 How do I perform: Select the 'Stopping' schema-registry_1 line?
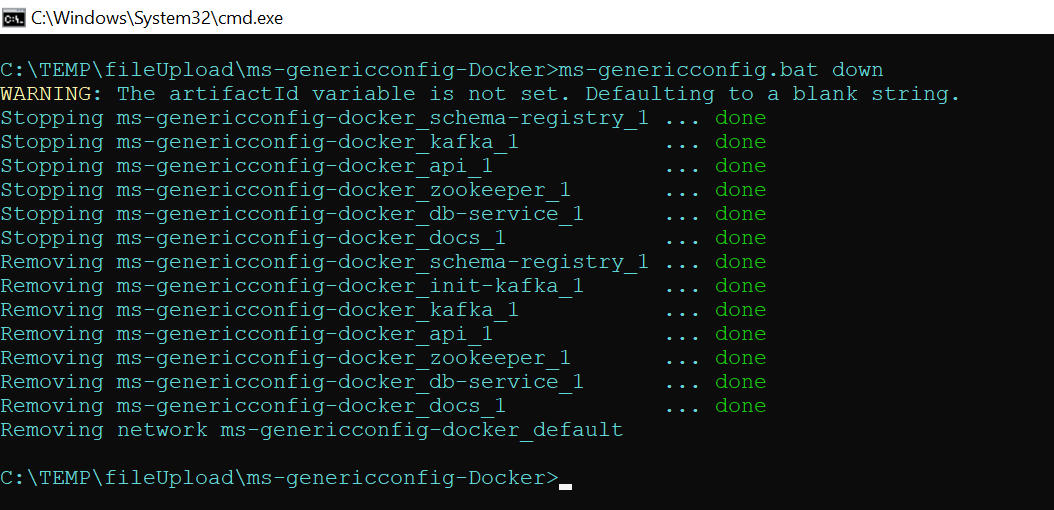pos(324,118)
